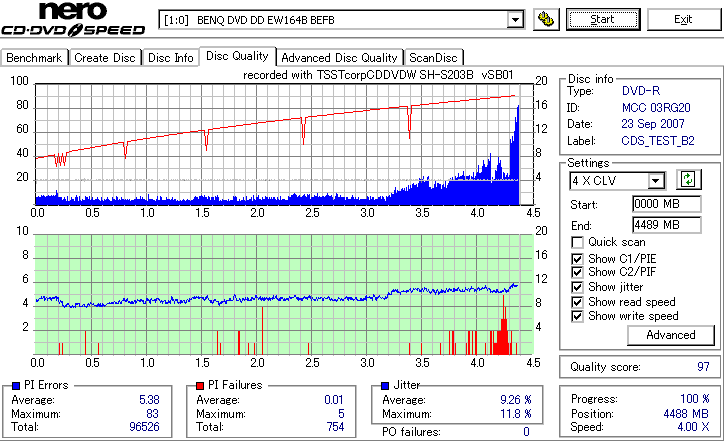The image size is (724, 441).
Task: Click the Start position field showing 0000 MB
Action: click(x=666, y=204)
